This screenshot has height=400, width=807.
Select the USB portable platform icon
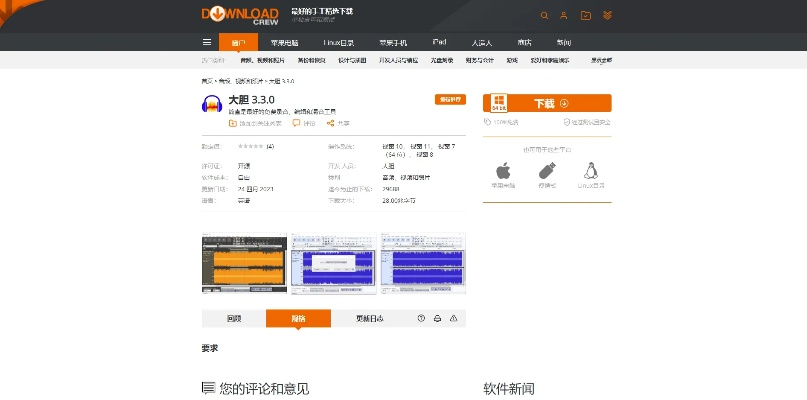coord(547,171)
